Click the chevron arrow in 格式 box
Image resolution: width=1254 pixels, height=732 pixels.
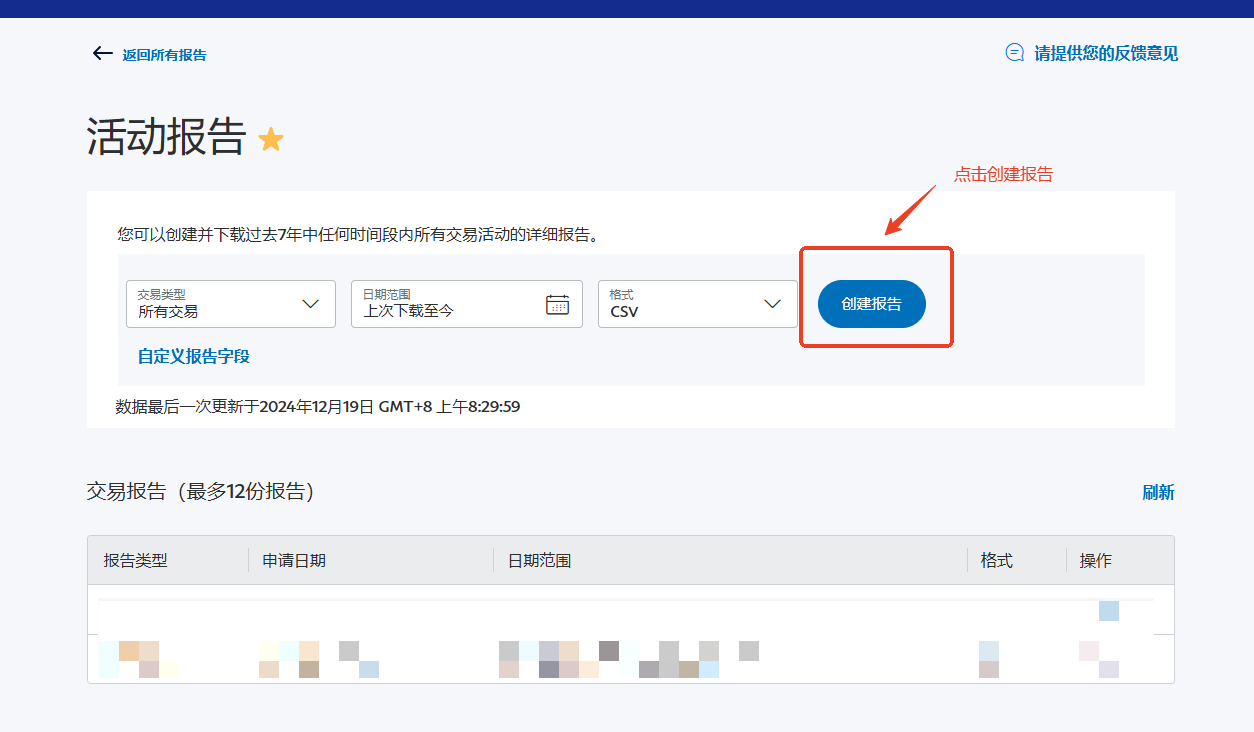pyautogui.click(x=772, y=304)
